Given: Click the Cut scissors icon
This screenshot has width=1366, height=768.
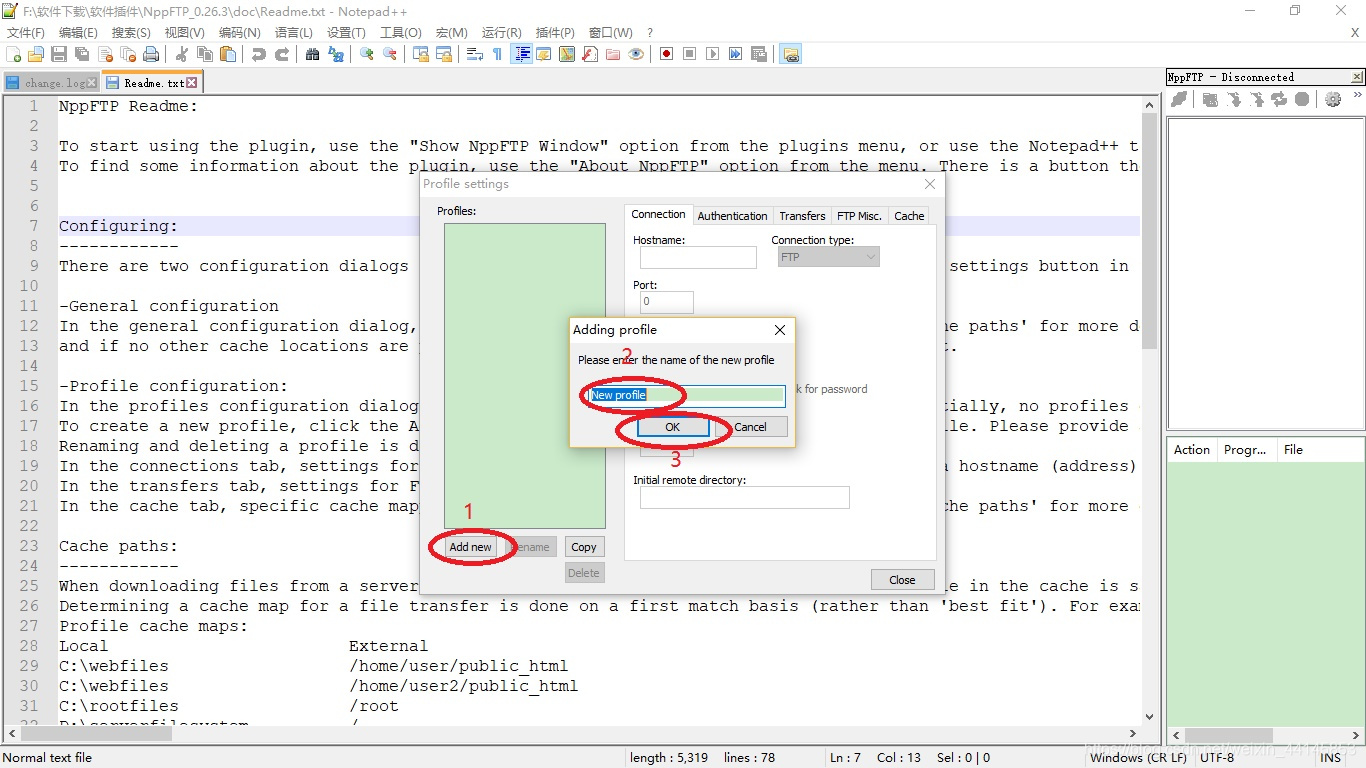Looking at the screenshot, I should click(x=182, y=54).
